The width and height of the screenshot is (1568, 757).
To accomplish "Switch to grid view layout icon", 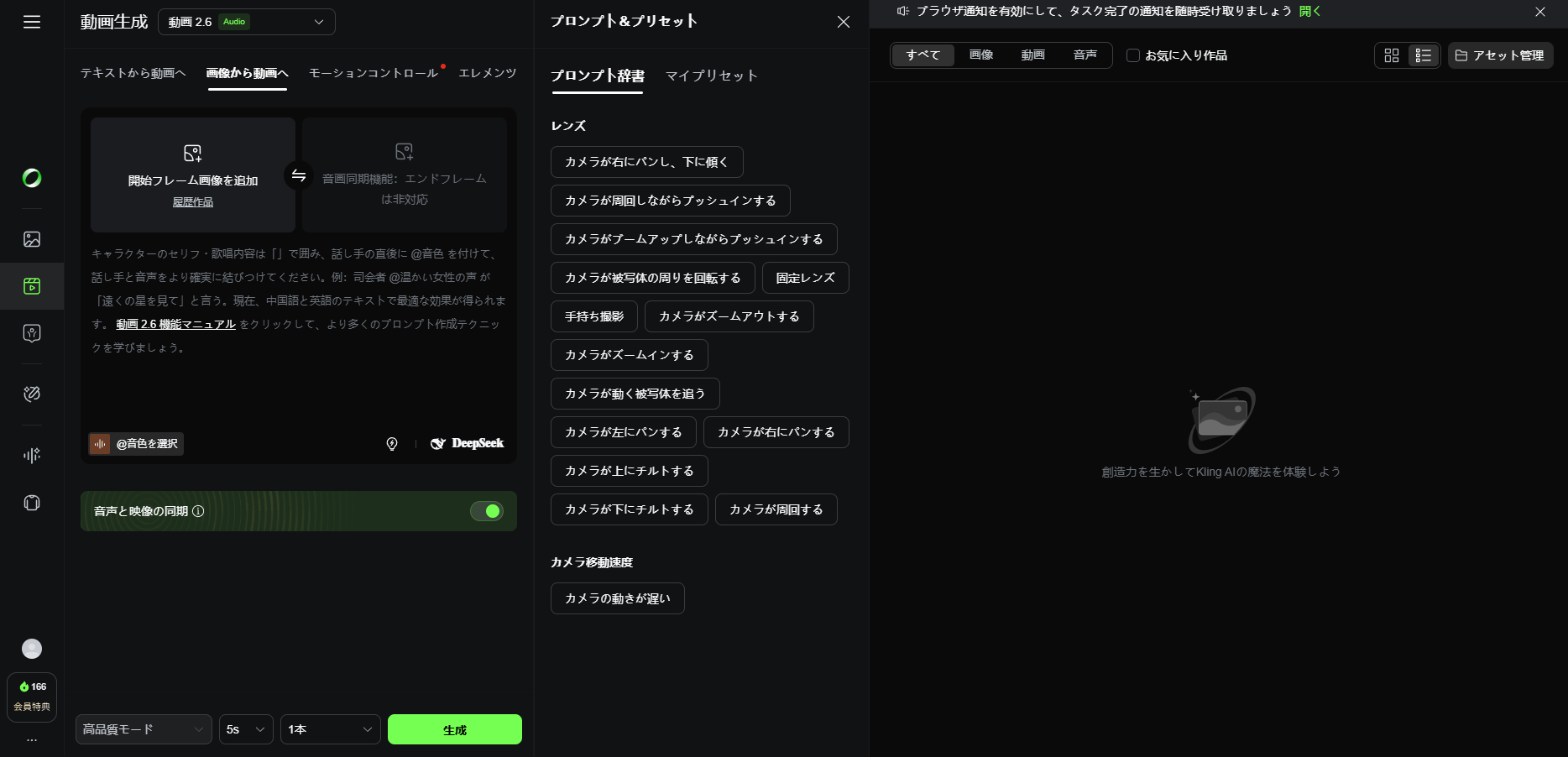I will pyautogui.click(x=1392, y=55).
